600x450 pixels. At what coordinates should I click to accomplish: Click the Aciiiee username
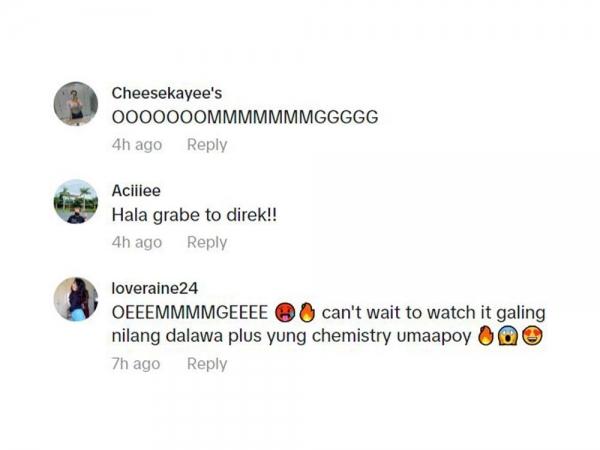point(136,191)
